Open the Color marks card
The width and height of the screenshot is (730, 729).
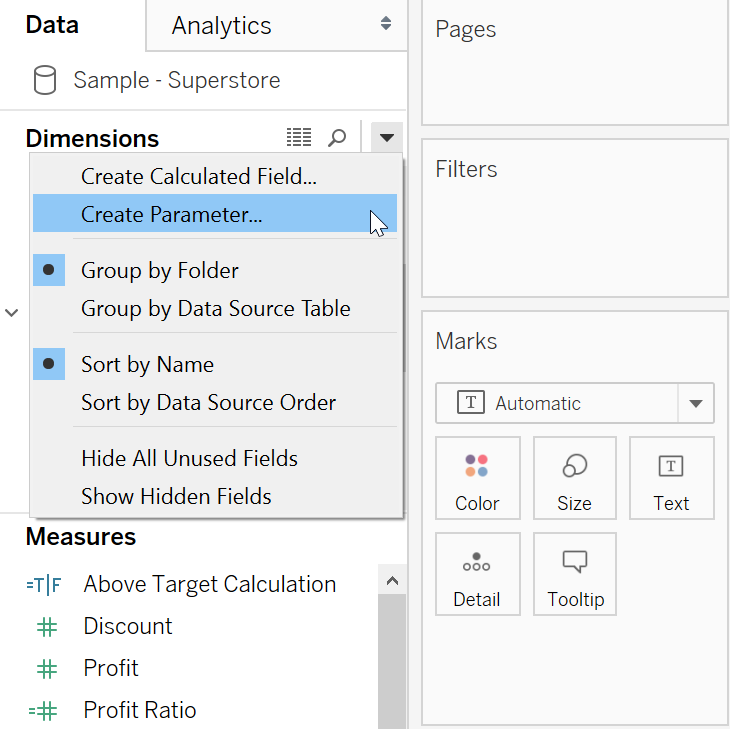(x=477, y=478)
